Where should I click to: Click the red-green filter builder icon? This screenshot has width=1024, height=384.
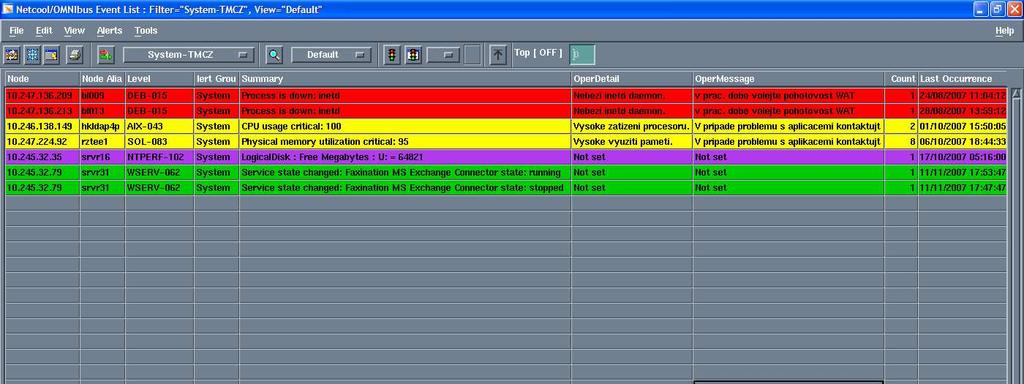(x=106, y=55)
